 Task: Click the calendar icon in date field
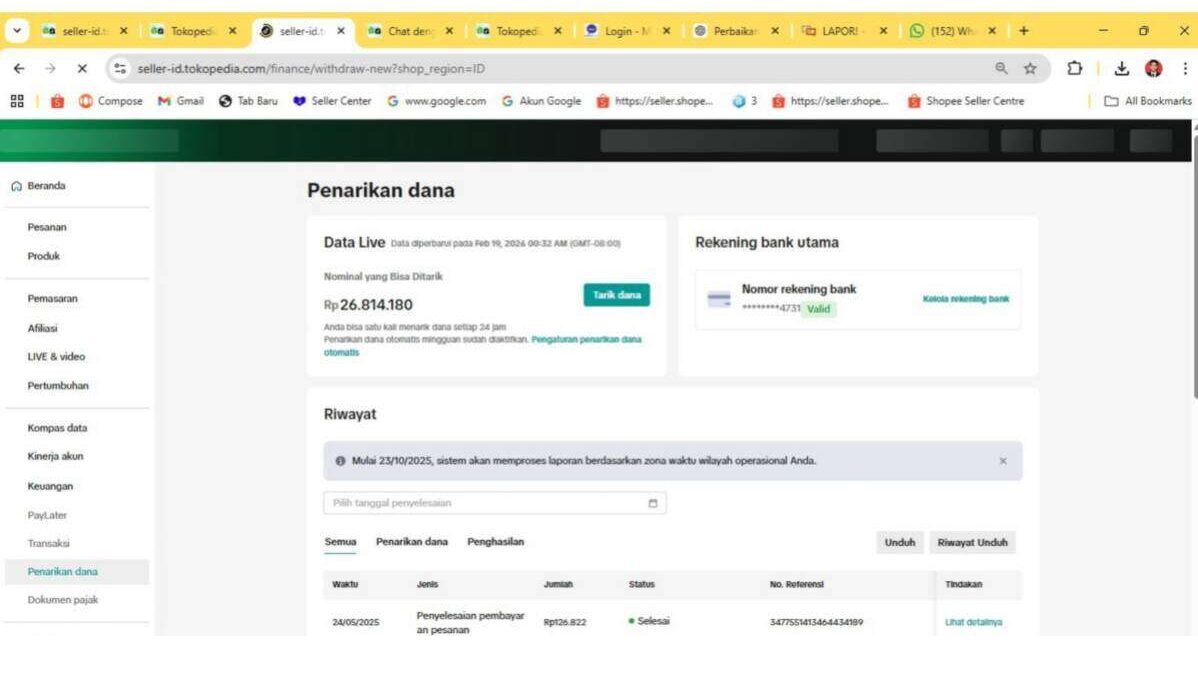pyautogui.click(x=653, y=503)
